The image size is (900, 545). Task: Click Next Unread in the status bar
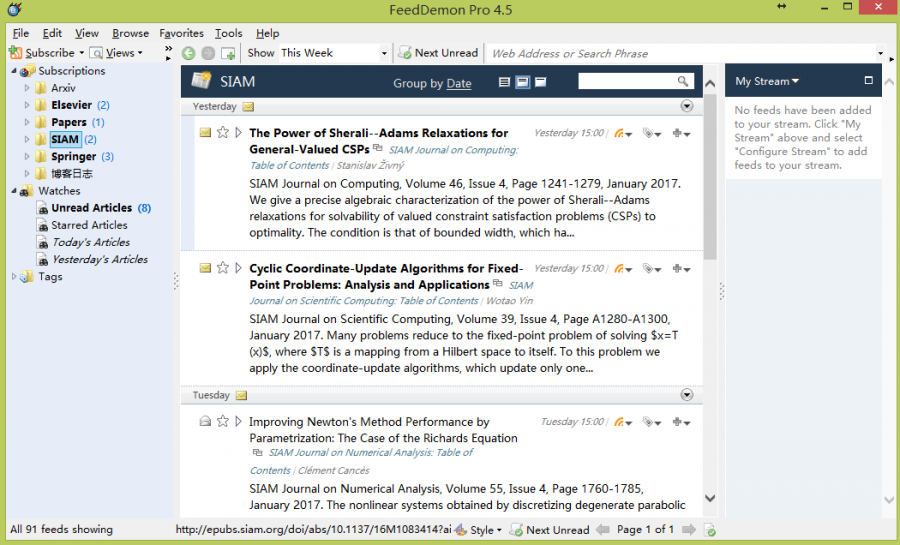coord(550,530)
